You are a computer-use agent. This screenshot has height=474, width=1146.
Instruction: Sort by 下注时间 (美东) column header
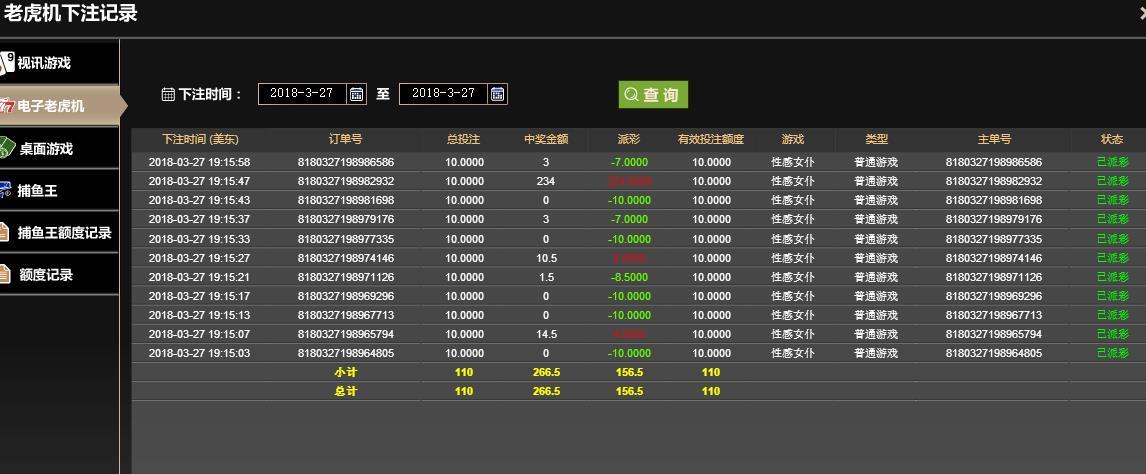click(200, 139)
